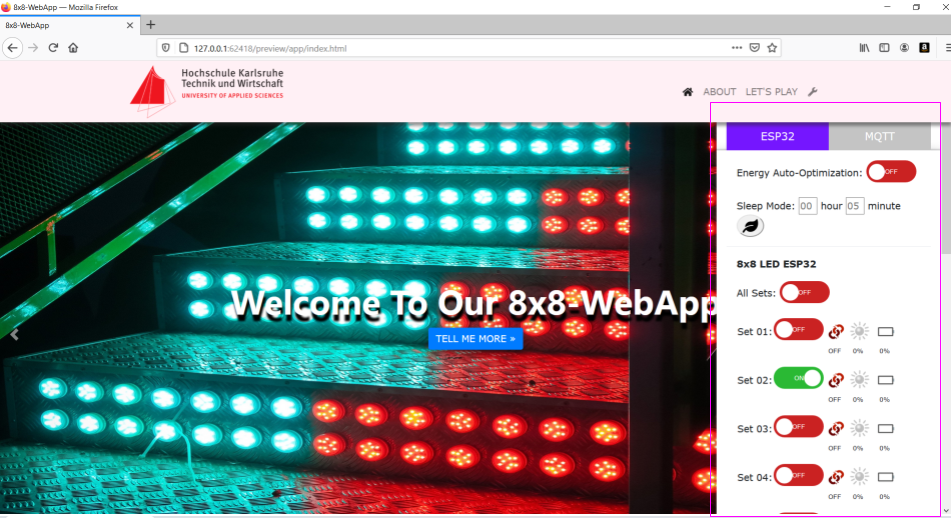Click the leaf sleep mode button
This screenshot has width=951, height=518.
click(x=750, y=227)
